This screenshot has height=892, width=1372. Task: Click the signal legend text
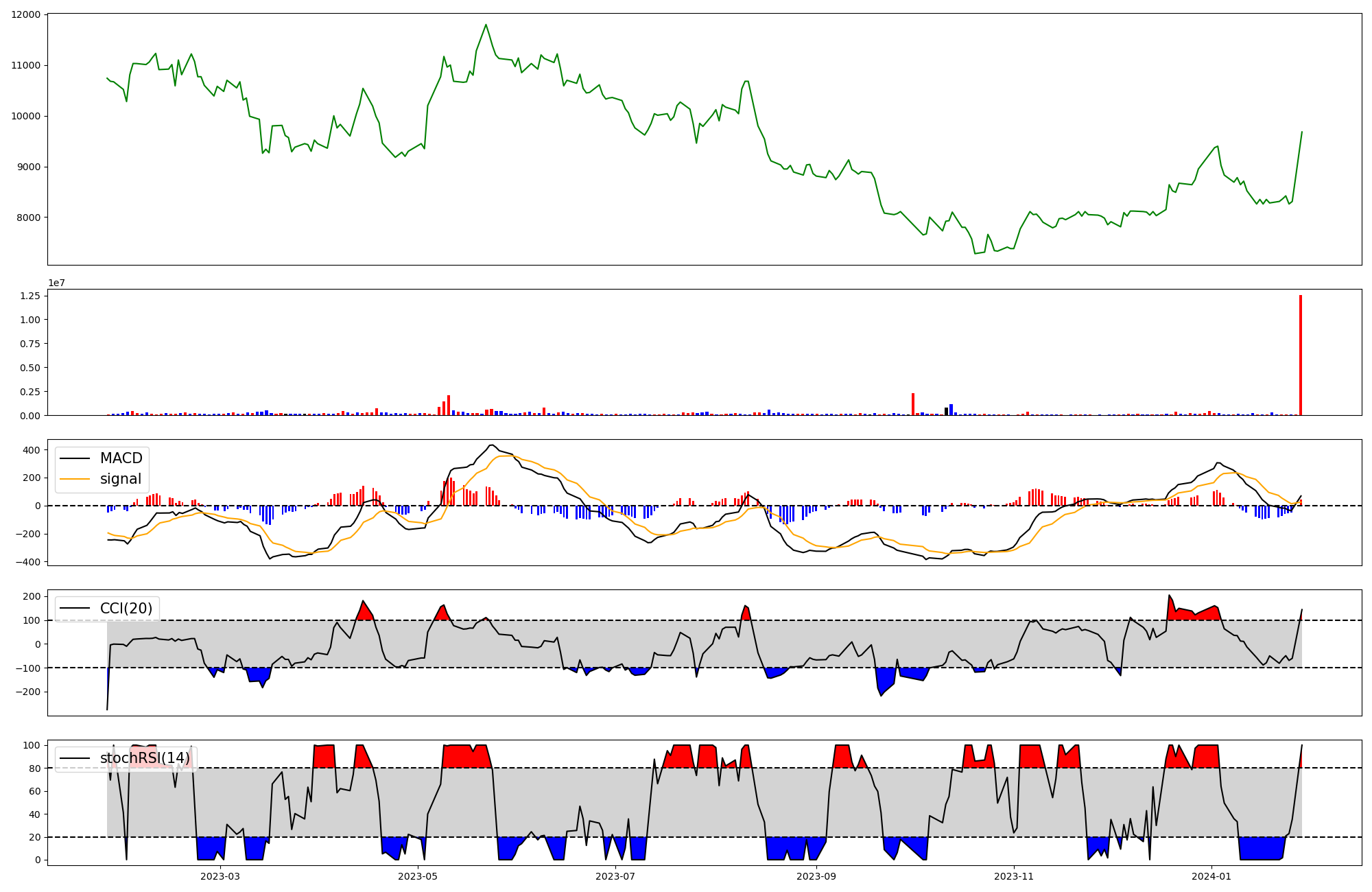[x=121, y=479]
